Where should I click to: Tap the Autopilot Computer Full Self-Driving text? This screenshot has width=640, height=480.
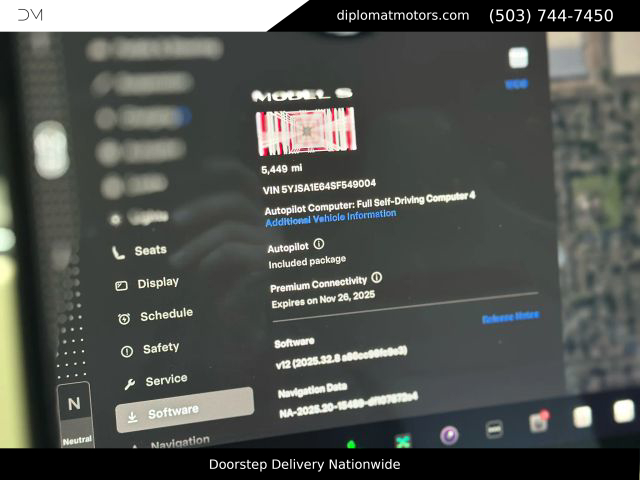coord(370,203)
